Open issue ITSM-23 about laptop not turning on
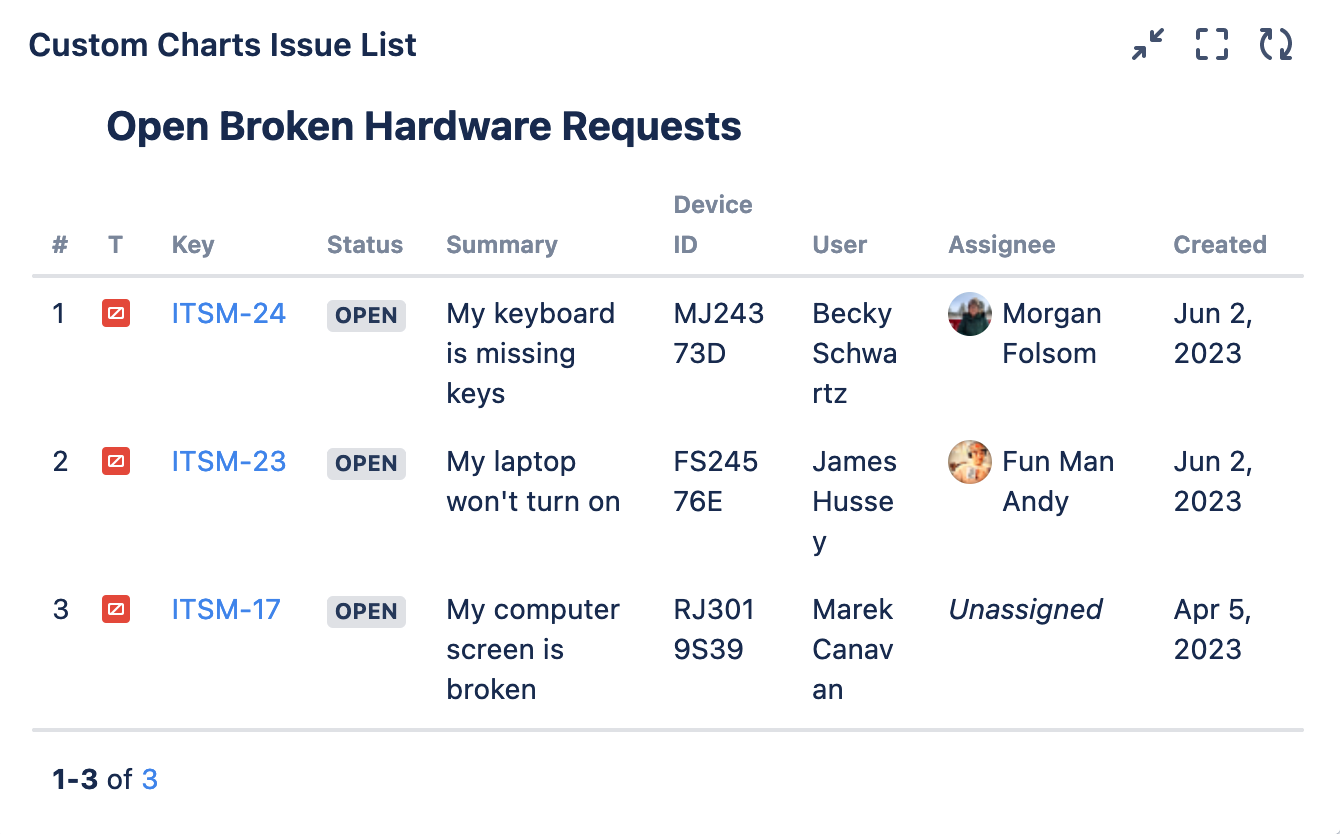Image resolution: width=1340 pixels, height=834 pixels. point(228,461)
